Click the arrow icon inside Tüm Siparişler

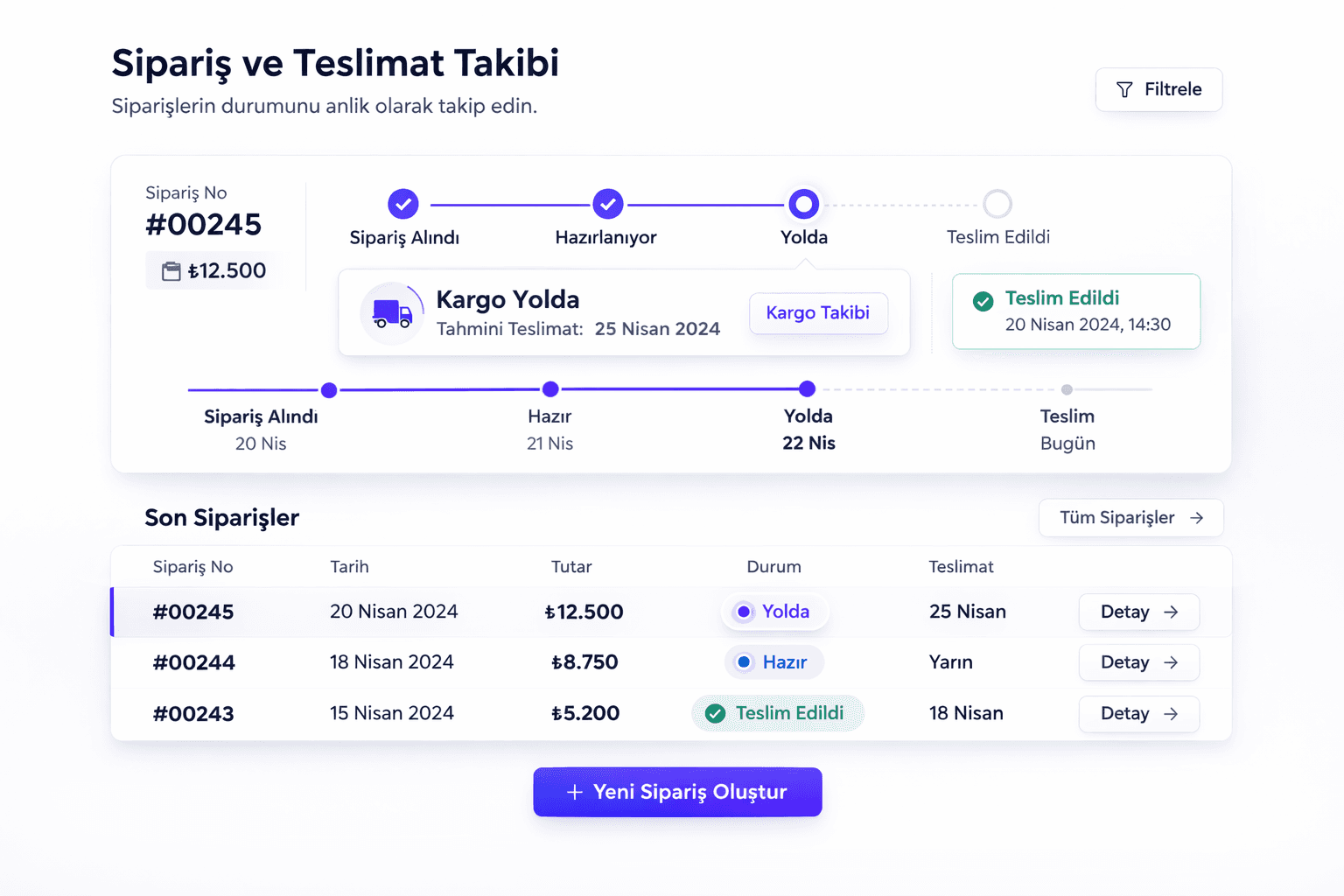click(x=1198, y=517)
